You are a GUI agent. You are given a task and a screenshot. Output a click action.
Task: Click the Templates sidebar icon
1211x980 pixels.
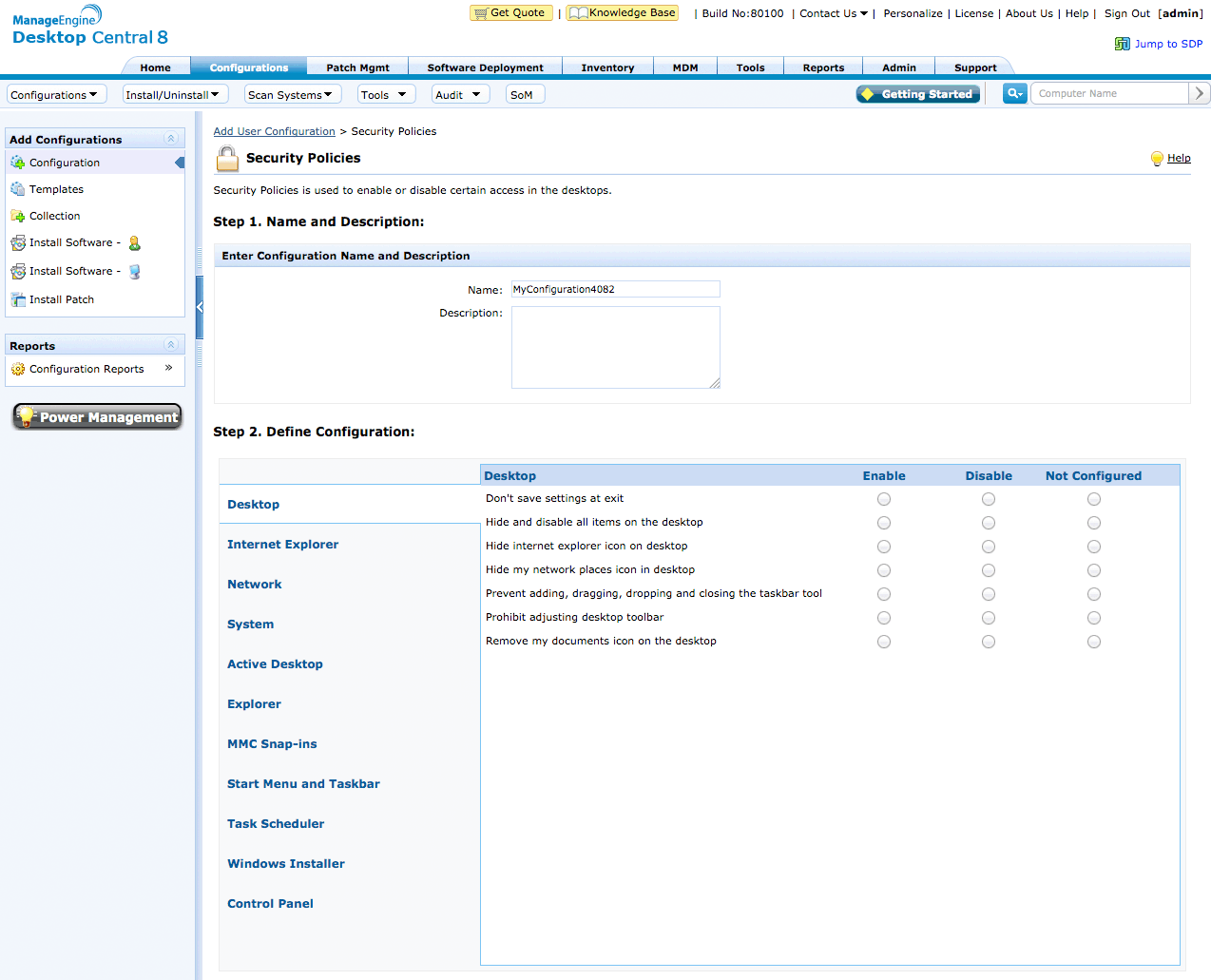(x=18, y=189)
